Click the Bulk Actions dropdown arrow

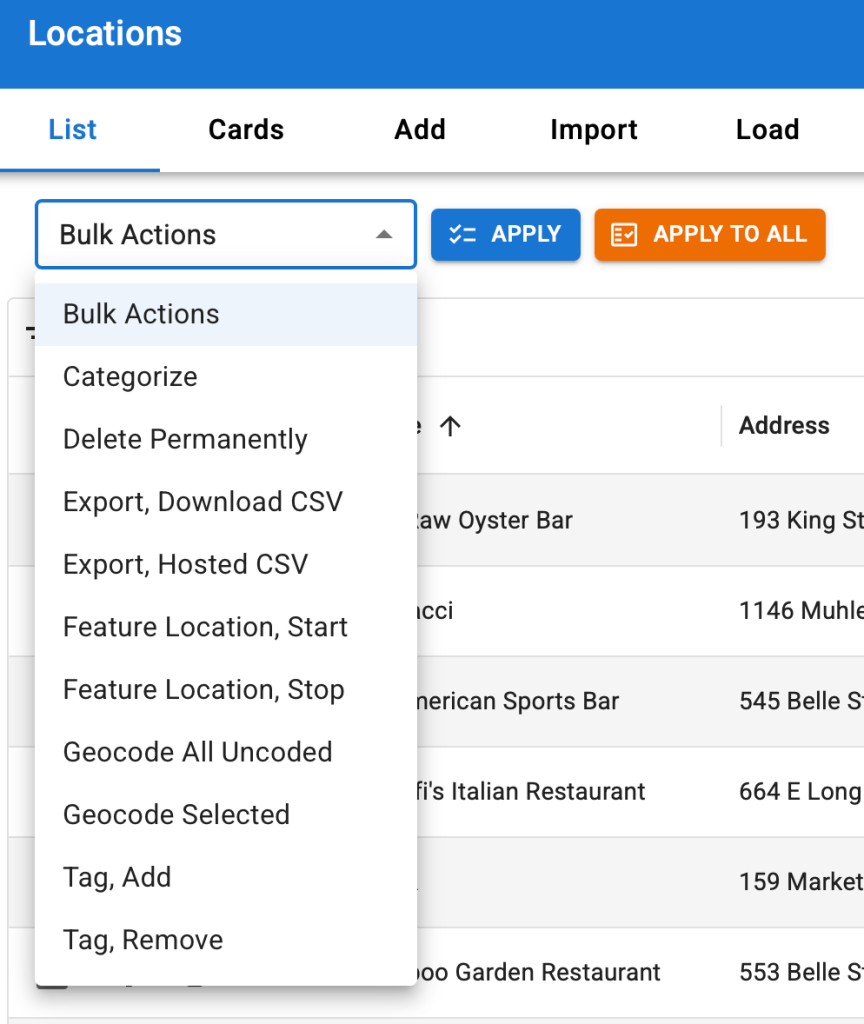click(x=384, y=234)
